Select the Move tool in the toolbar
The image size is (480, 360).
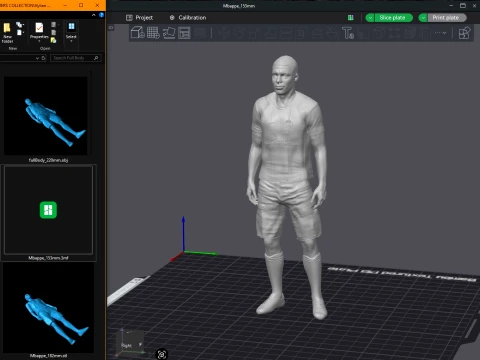(x=223, y=33)
